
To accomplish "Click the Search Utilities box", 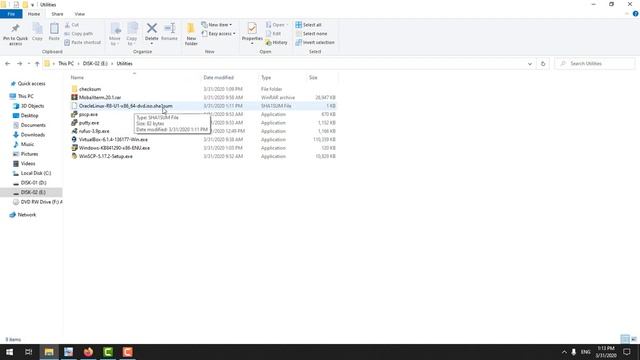I will point(595,64).
